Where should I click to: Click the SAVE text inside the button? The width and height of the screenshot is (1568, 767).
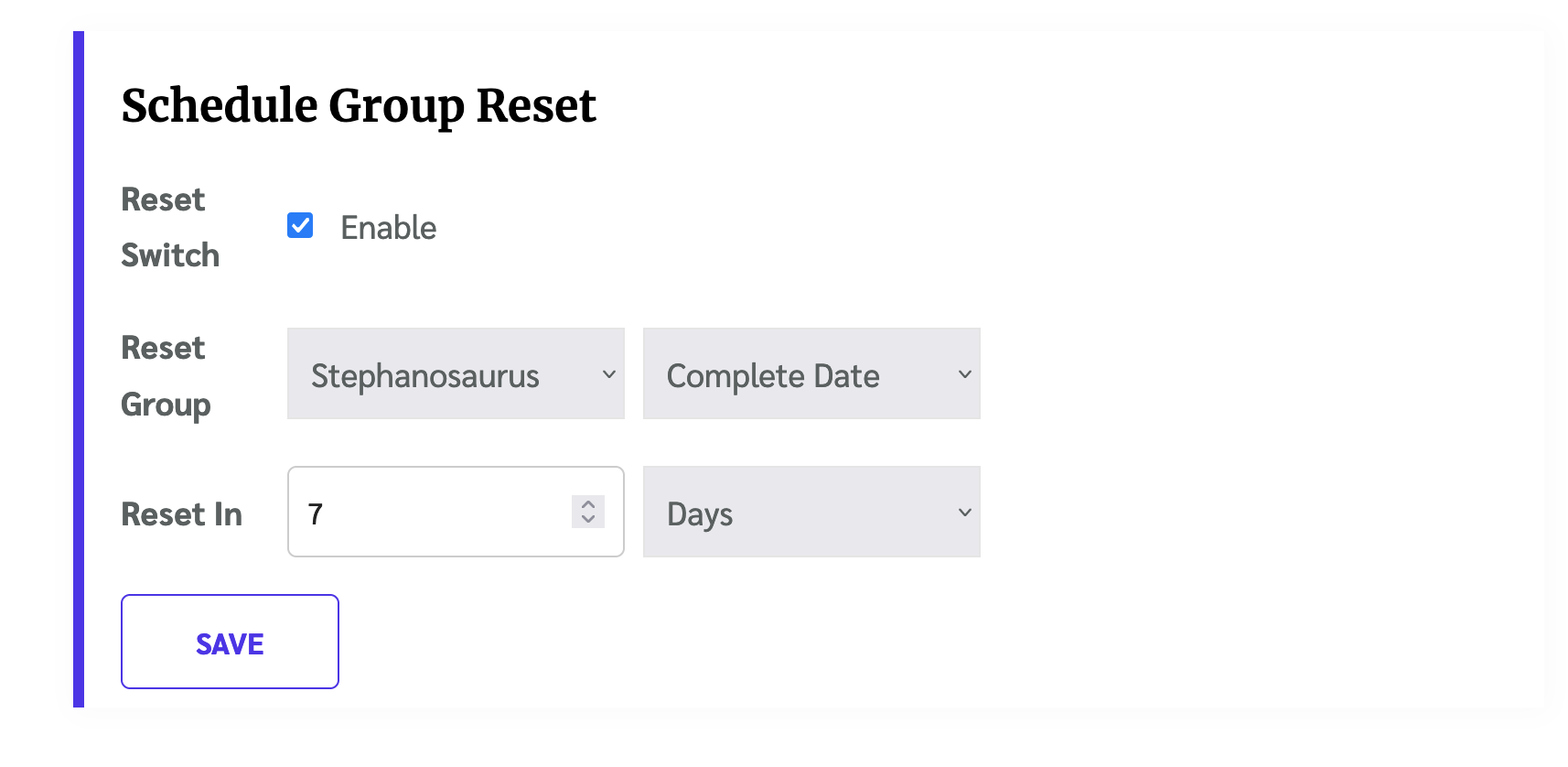click(230, 644)
